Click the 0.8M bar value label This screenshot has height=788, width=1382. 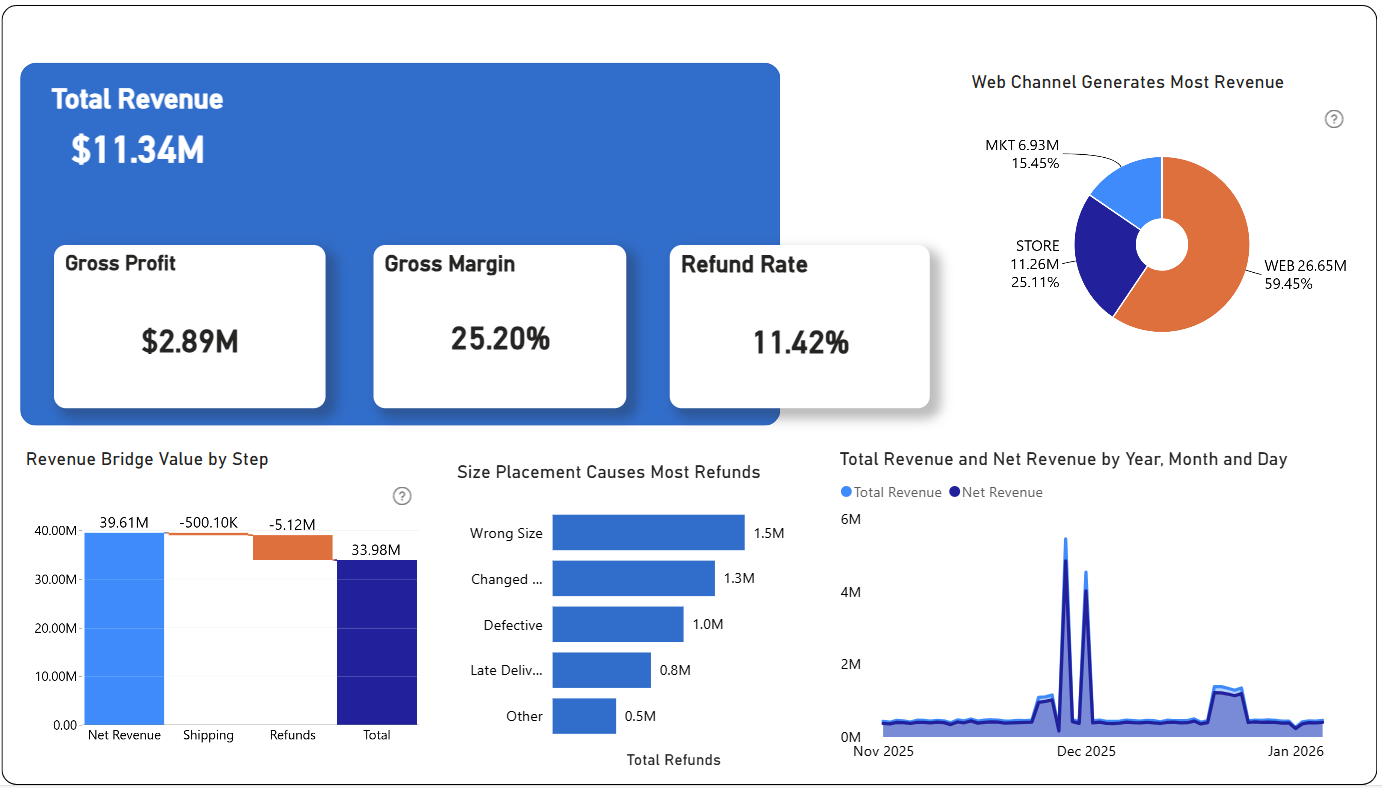pos(675,670)
